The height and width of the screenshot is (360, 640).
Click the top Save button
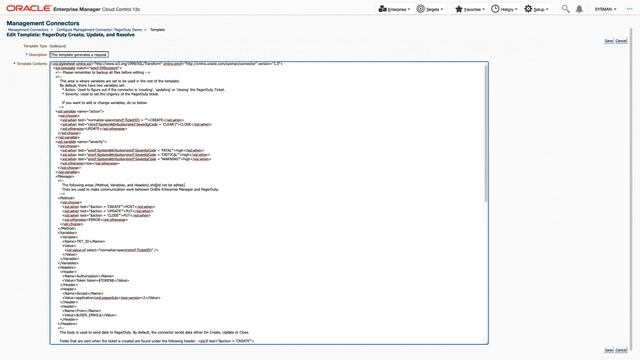click(x=609, y=41)
